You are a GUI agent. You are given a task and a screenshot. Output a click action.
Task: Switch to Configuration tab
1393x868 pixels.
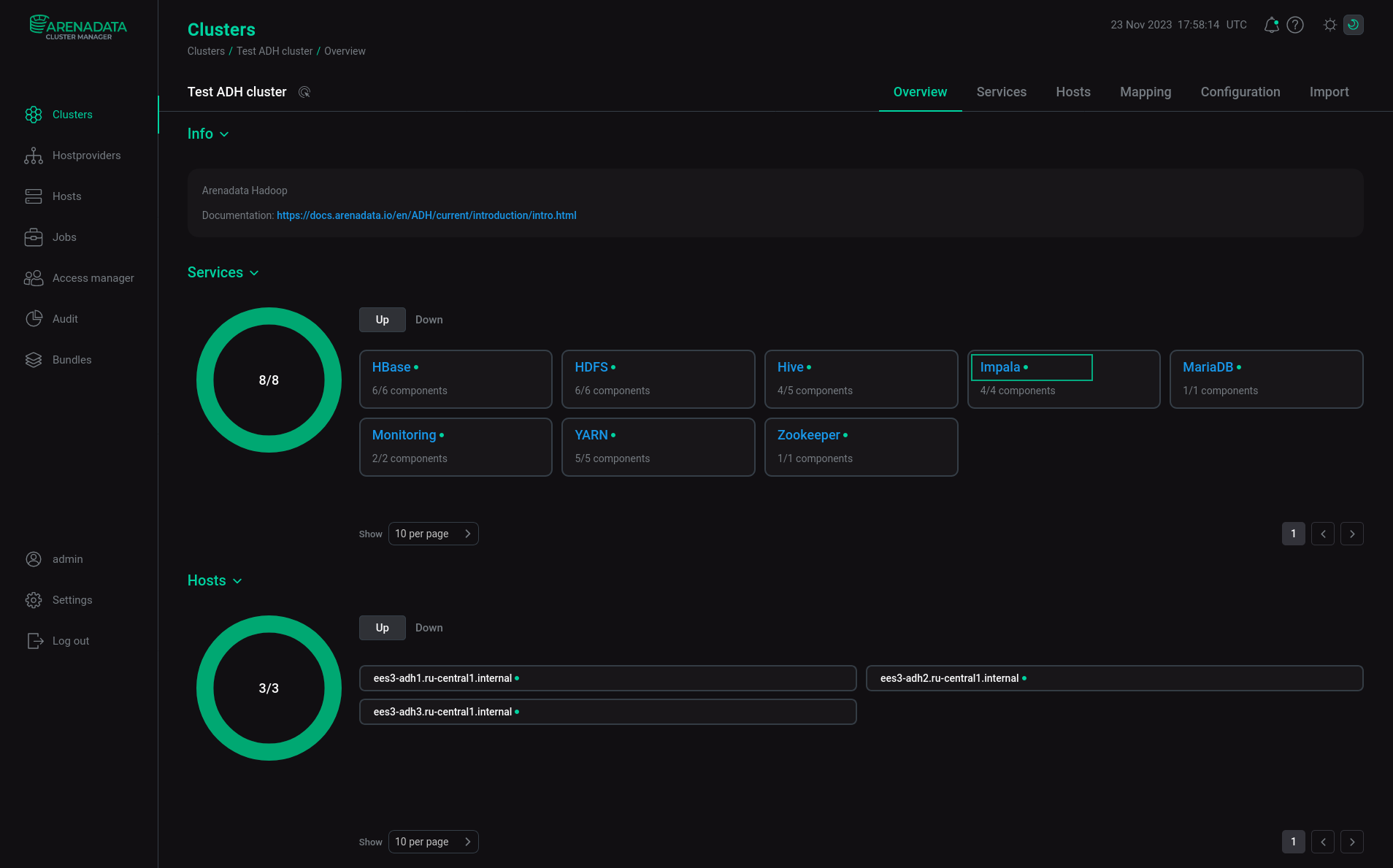(x=1240, y=92)
